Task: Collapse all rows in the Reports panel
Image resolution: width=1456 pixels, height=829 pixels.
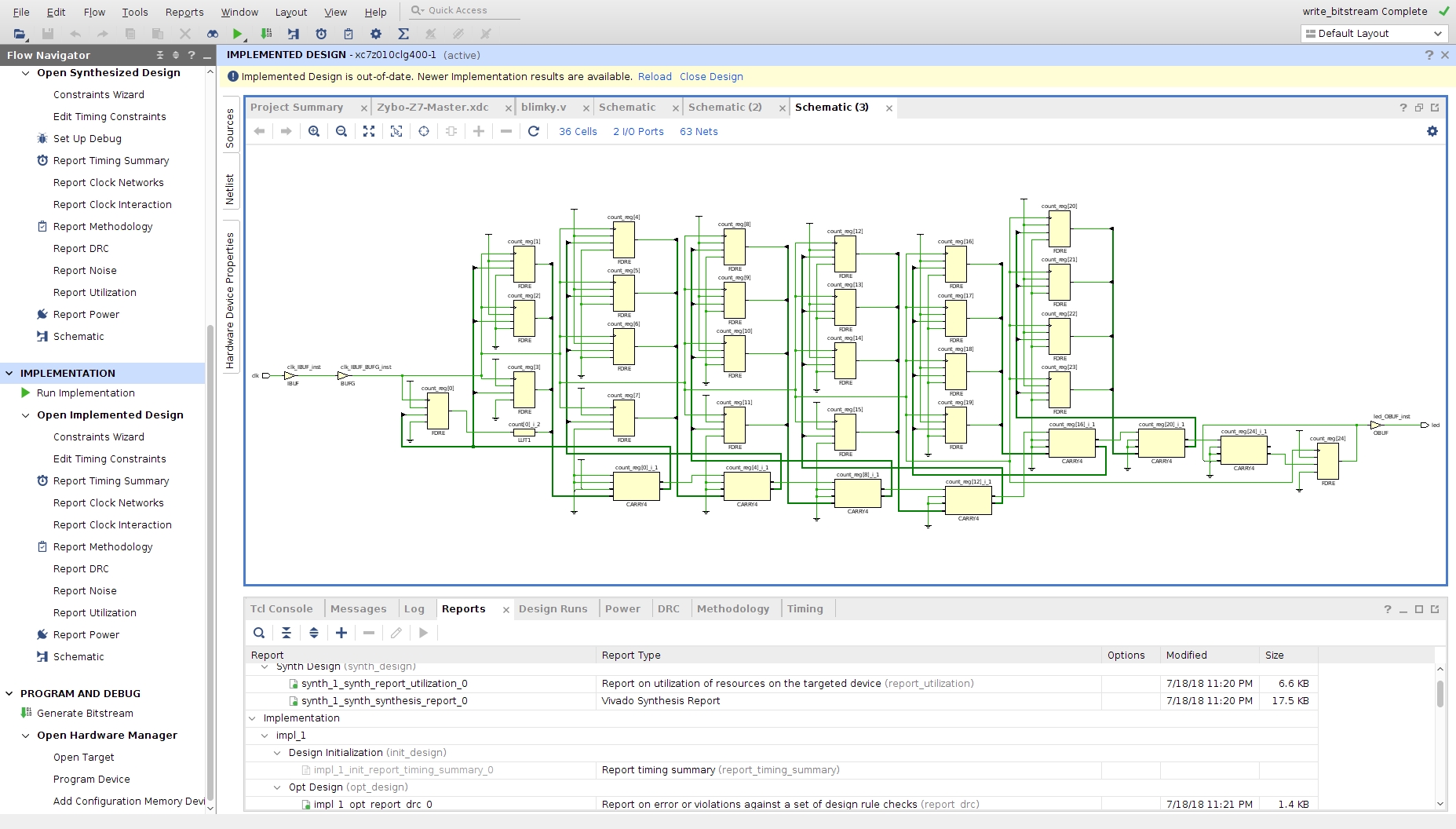Action: 286,633
